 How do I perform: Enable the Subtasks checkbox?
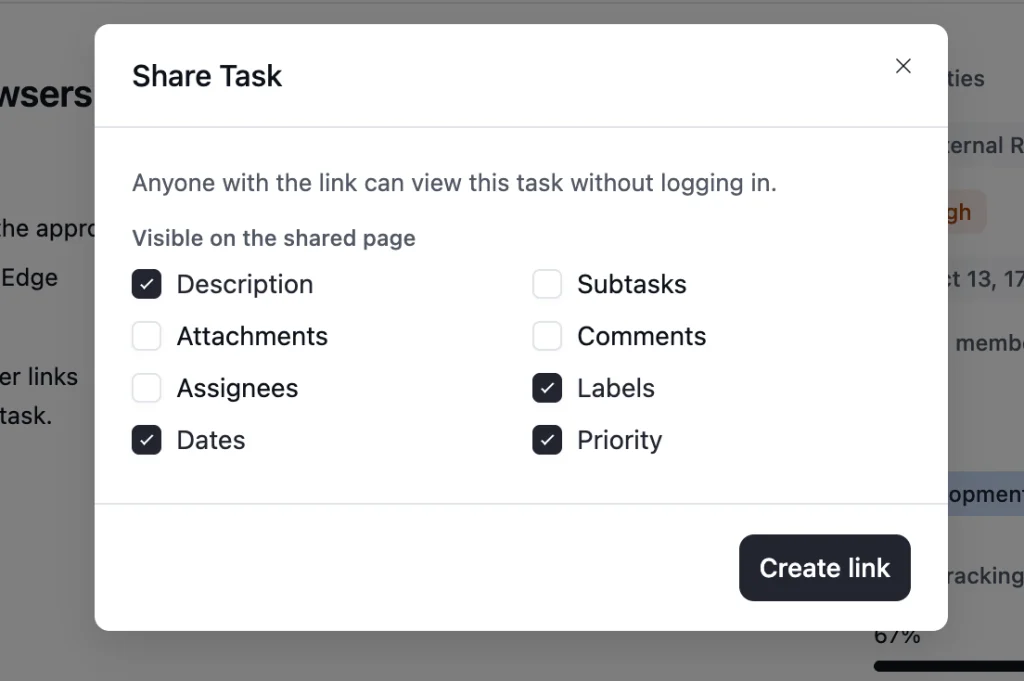point(547,284)
